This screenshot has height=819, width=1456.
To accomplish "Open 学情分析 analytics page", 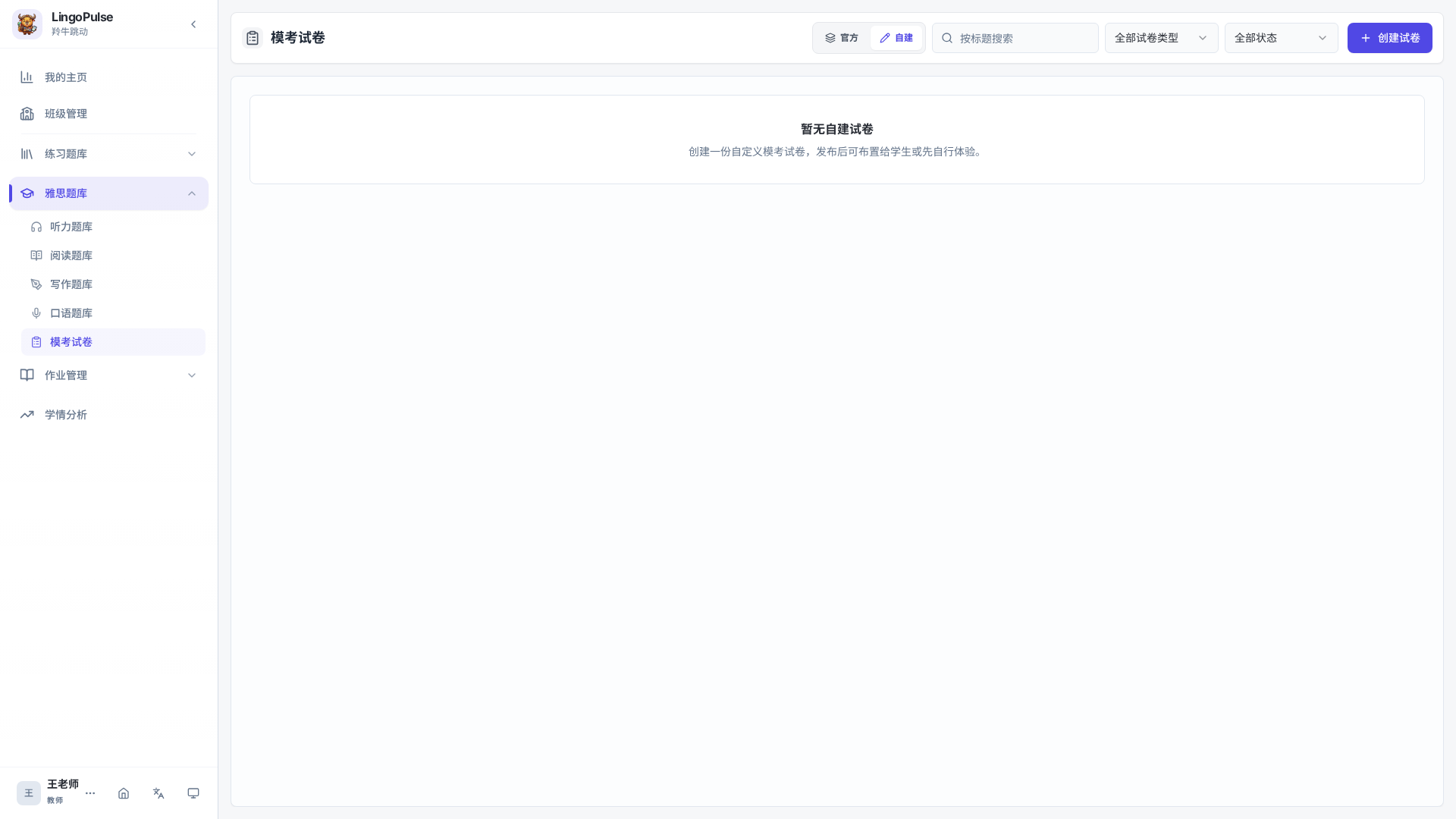I will coord(108,415).
